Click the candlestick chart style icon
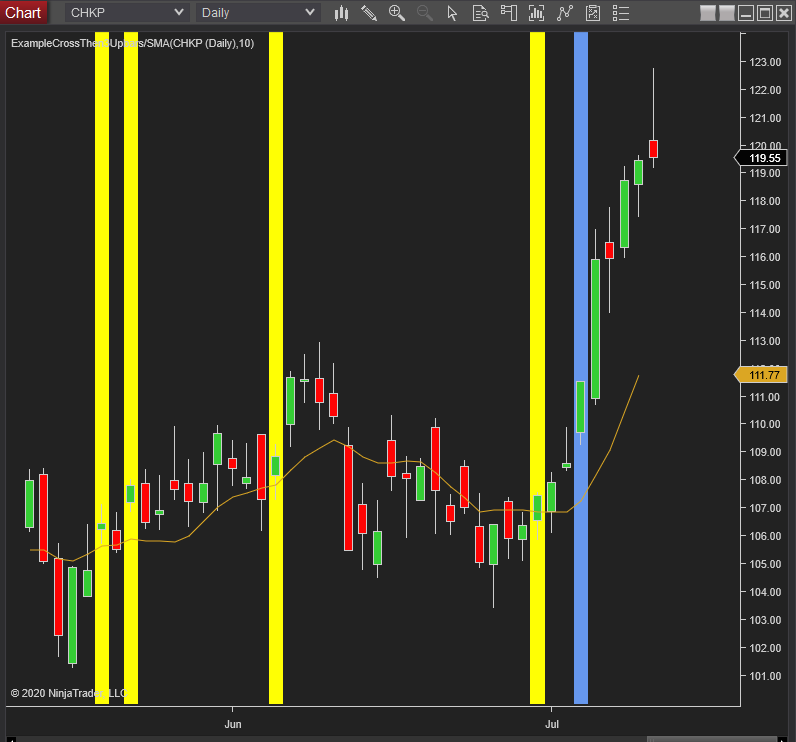796x742 pixels. coord(342,13)
